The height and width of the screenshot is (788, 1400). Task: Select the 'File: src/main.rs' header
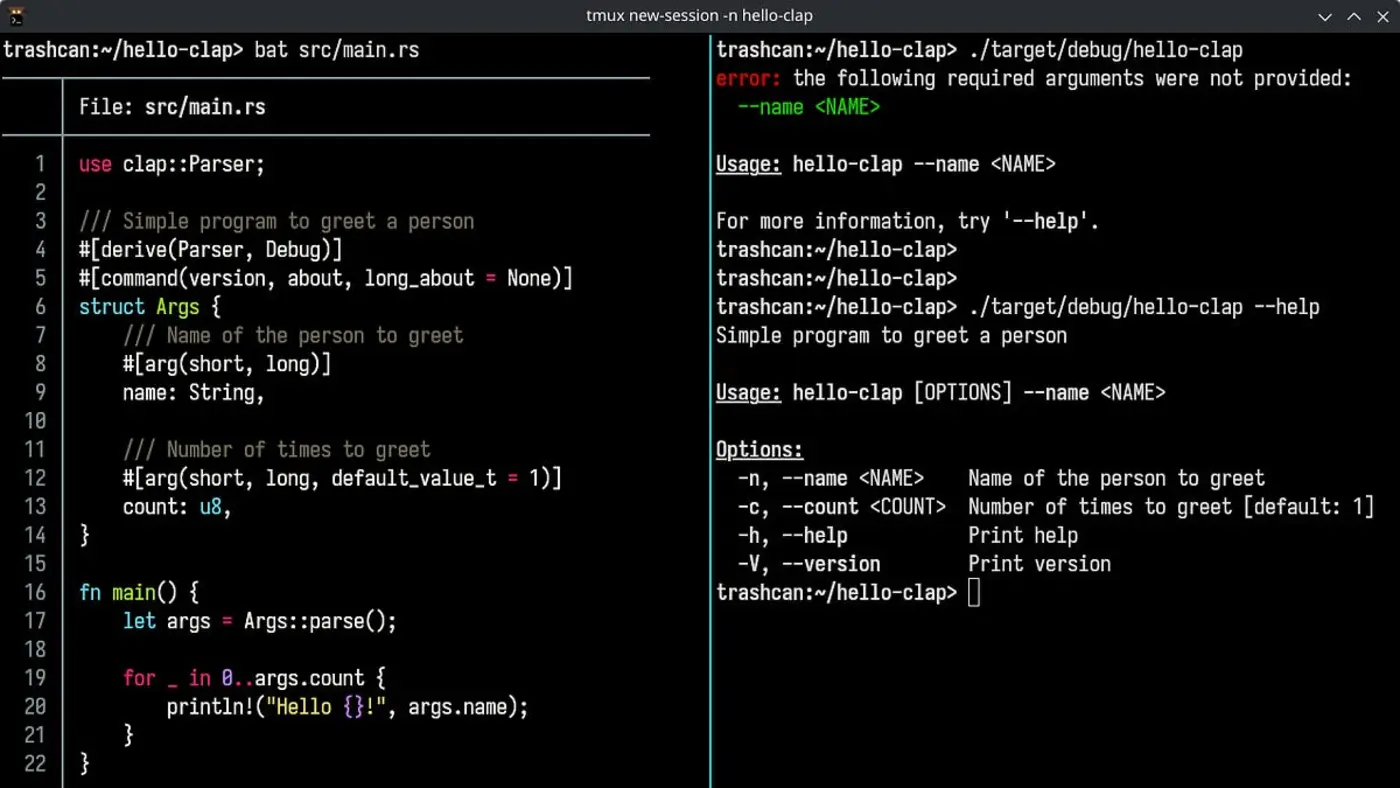click(172, 107)
